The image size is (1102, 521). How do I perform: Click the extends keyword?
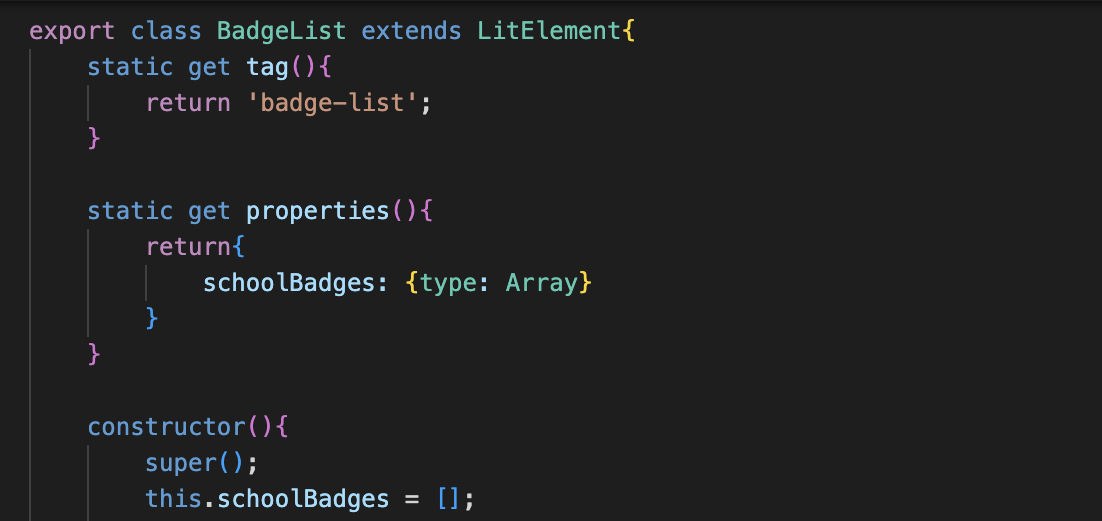click(411, 31)
